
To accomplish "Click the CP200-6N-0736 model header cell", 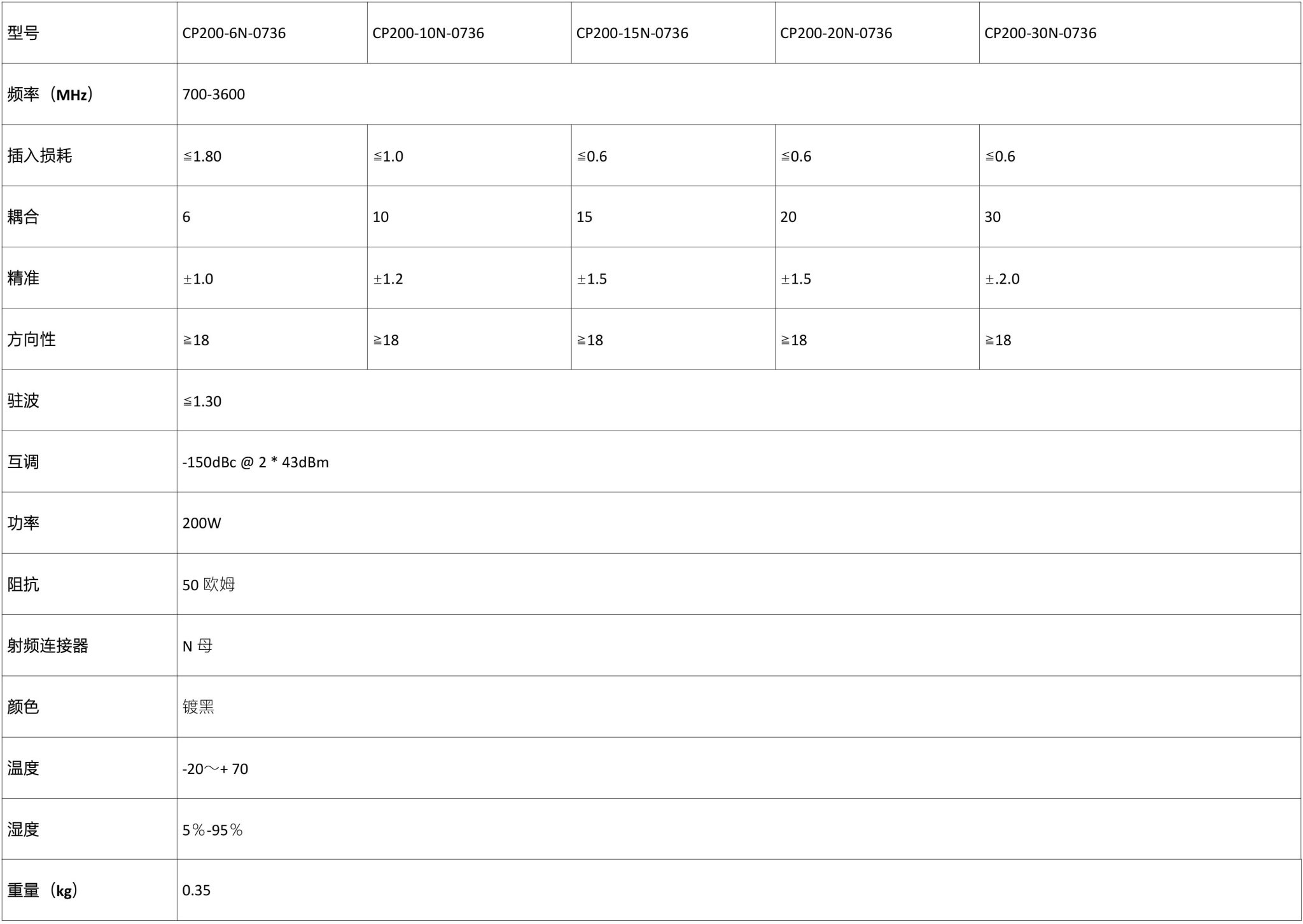I will coord(272,33).
